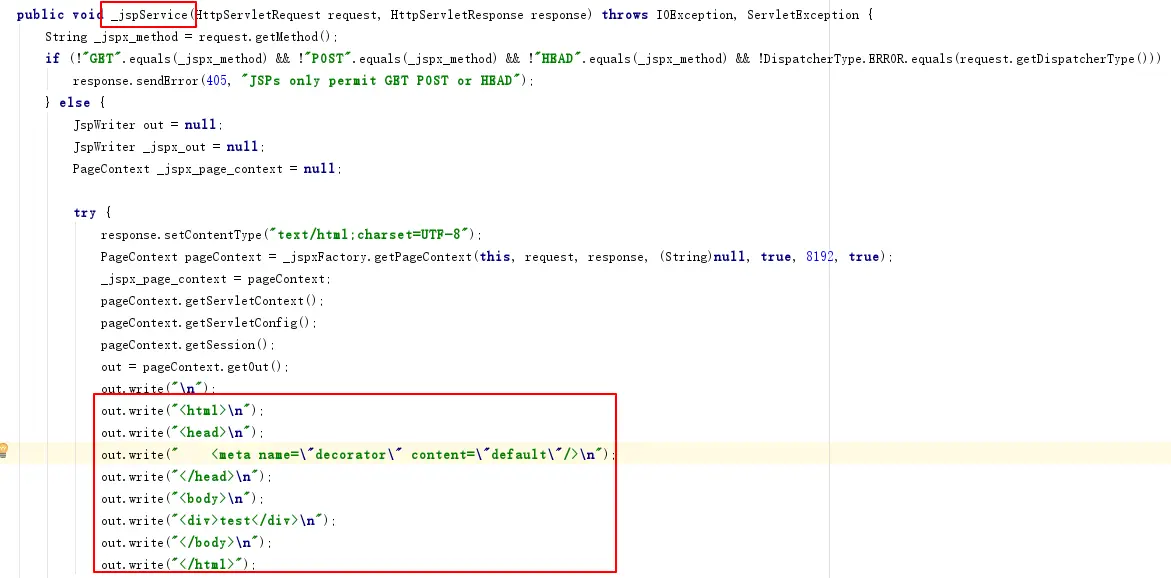
Task: Click the out.write("<html>\n") line
Action: pos(183,411)
